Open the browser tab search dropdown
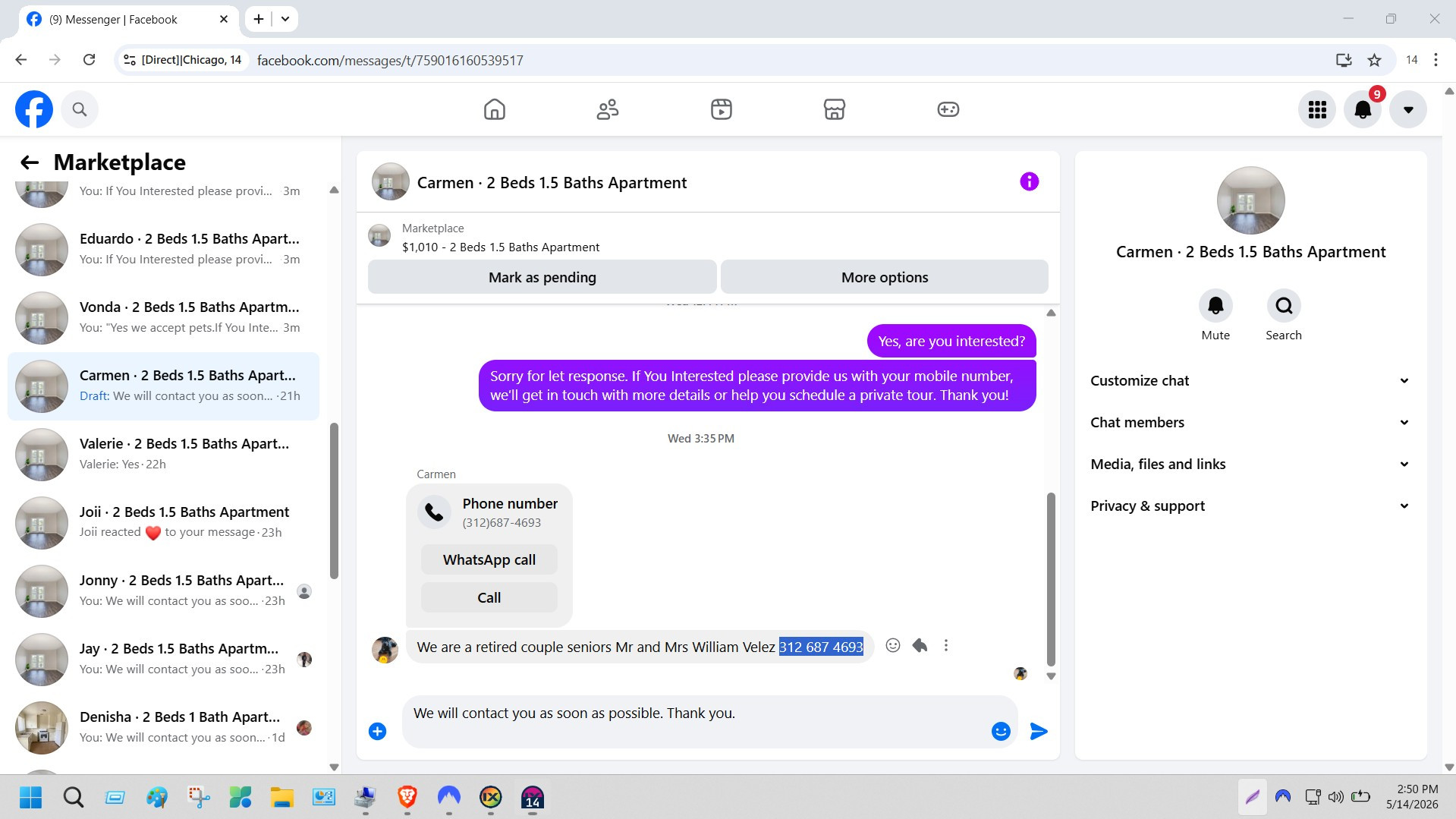The width and height of the screenshot is (1456, 819). pyautogui.click(x=285, y=19)
